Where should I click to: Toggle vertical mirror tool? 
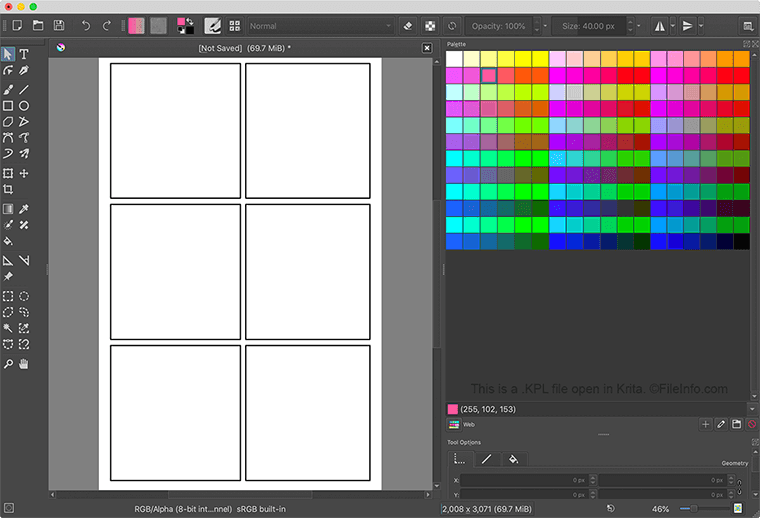[x=687, y=26]
